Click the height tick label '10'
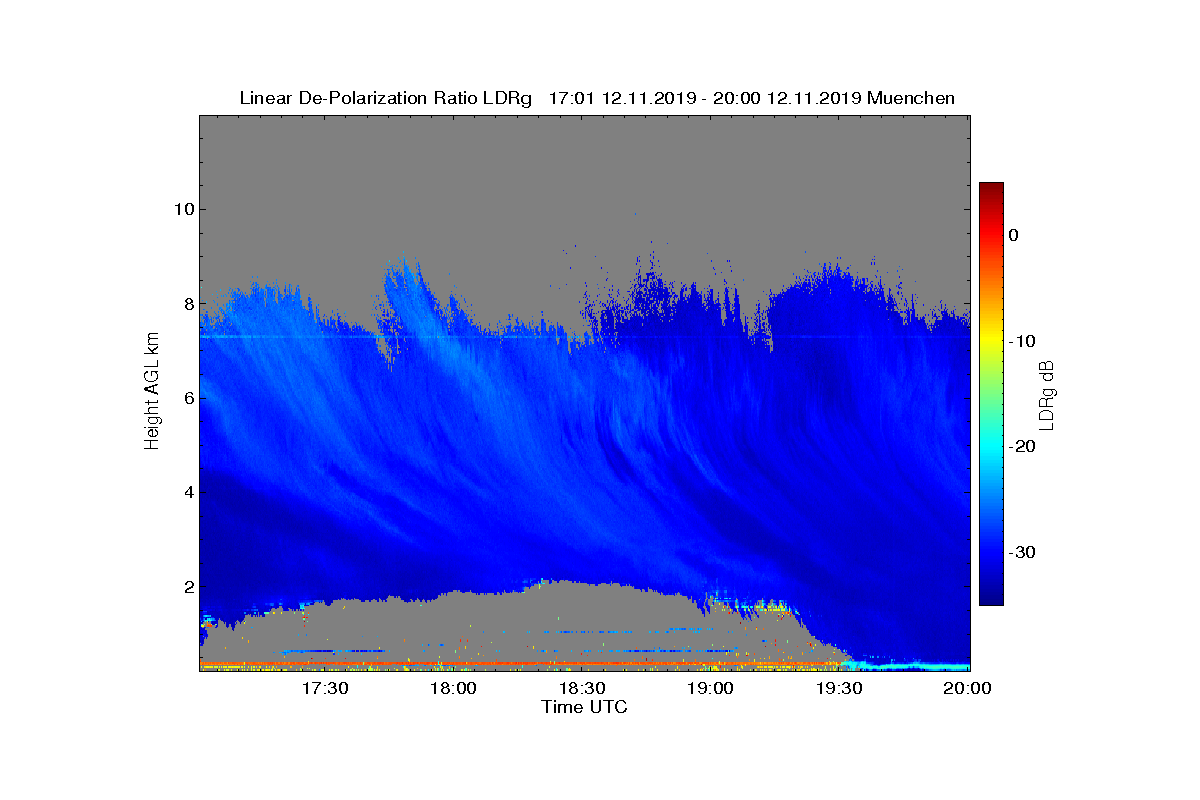1200x800 pixels. pos(183,209)
